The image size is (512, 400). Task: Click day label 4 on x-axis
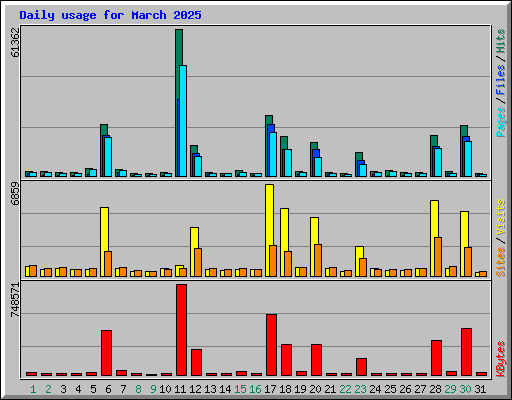tap(78, 389)
